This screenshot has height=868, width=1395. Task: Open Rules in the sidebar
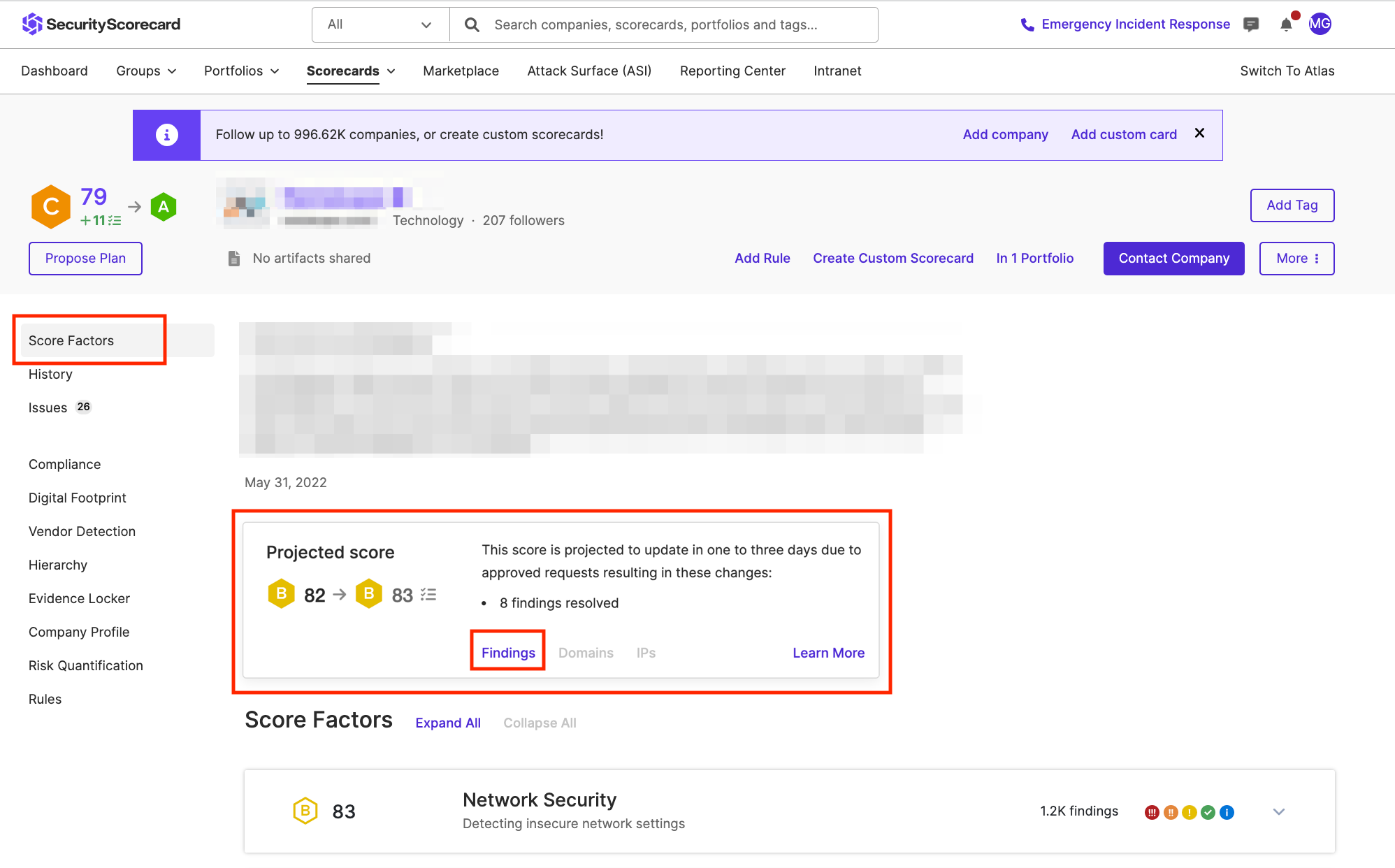[45, 699]
